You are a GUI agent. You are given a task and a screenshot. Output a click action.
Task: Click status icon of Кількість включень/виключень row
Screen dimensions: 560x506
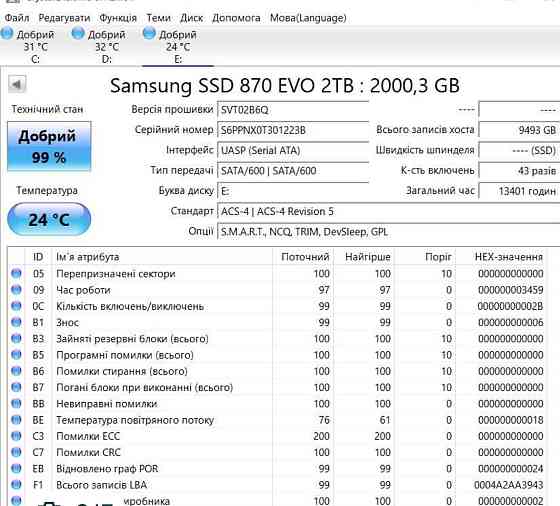16,306
